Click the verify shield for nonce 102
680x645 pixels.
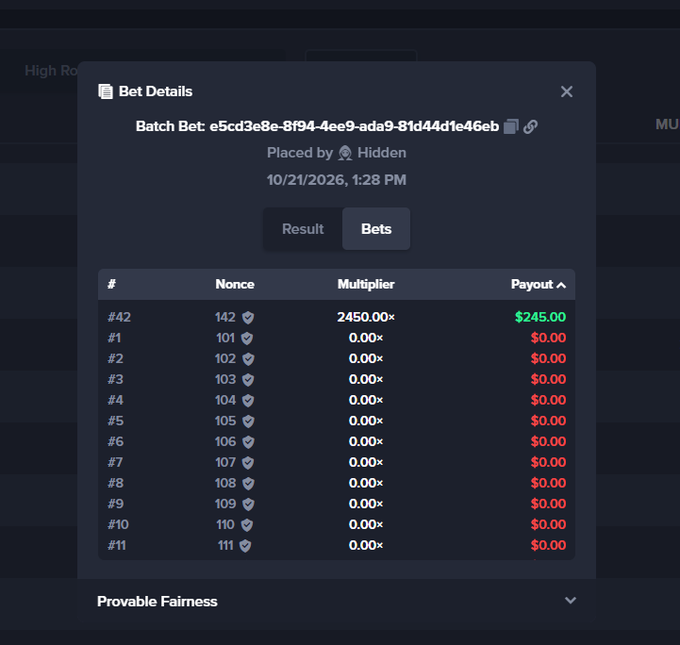(248, 359)
